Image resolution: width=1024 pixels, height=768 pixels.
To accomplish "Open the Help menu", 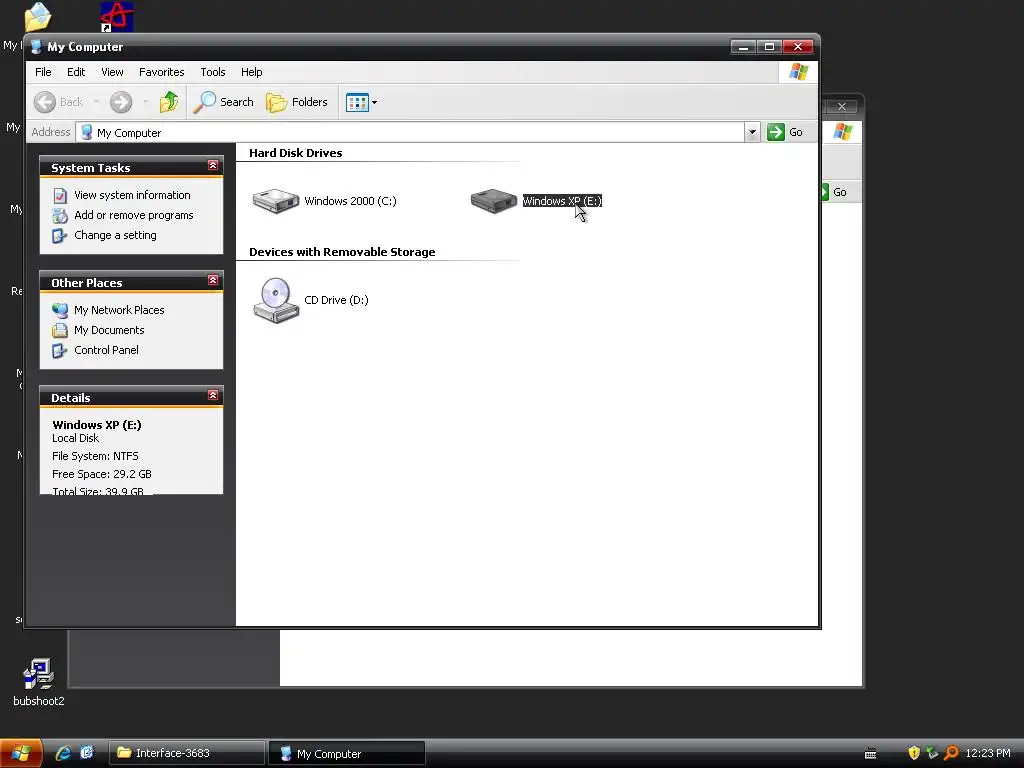I will pyautogui.click(x=251, y=72).
